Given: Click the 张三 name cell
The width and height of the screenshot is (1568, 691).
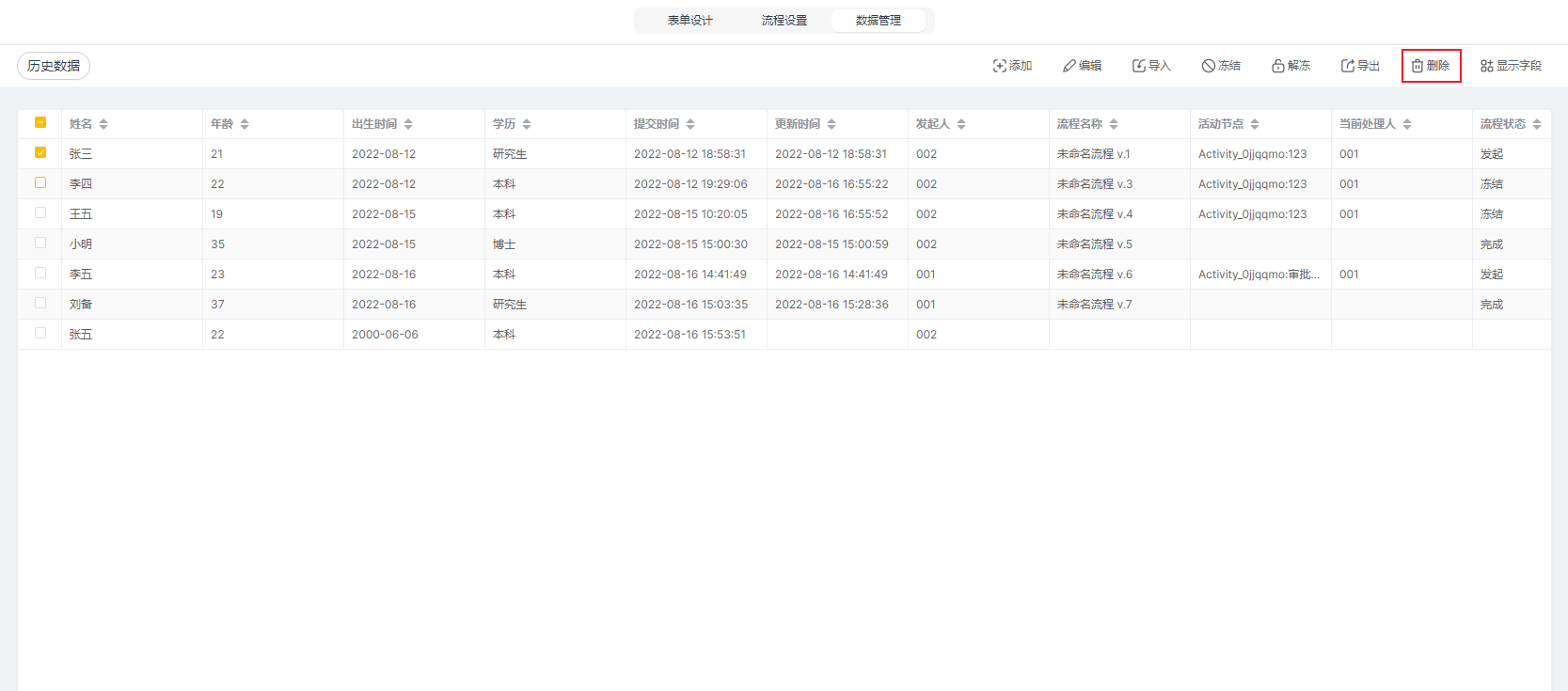Looking at the screenshot, I should pos(132,154).
